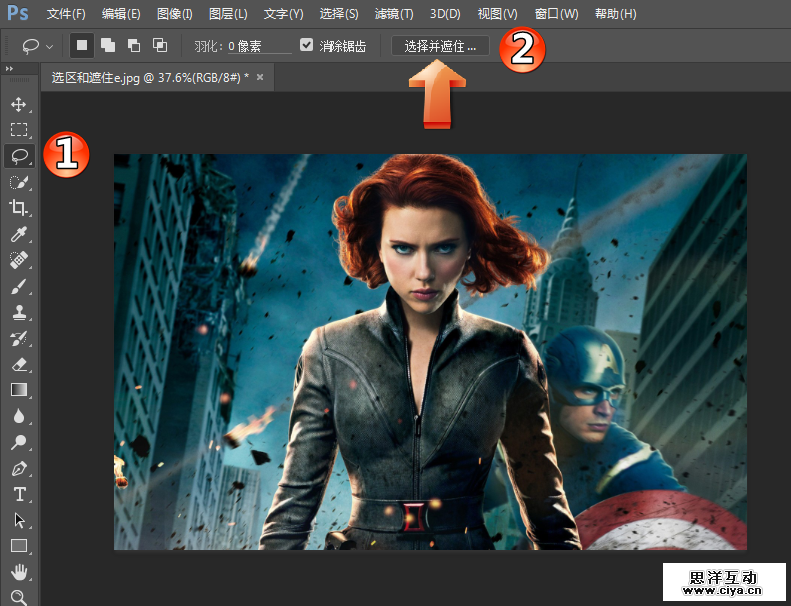The image size is (791, 606).
Task: Select the Rectangular Marquee tool
Action: [x=18, y=130]
